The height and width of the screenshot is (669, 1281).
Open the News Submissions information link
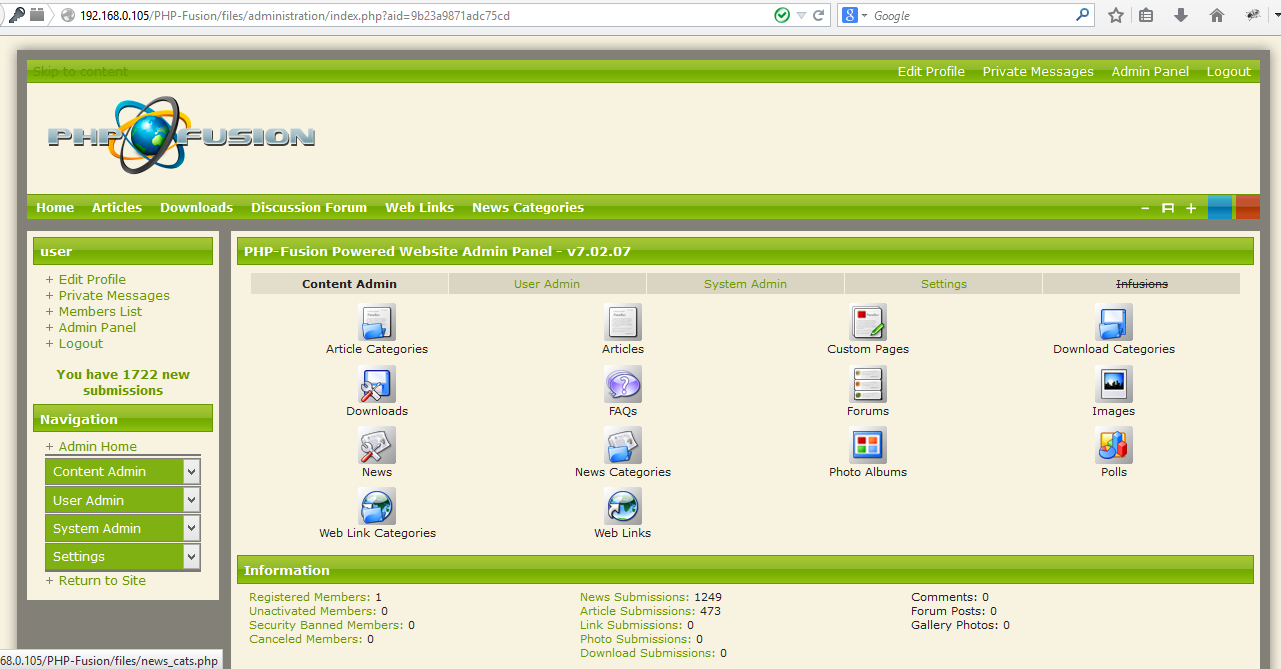coord(634,597)
